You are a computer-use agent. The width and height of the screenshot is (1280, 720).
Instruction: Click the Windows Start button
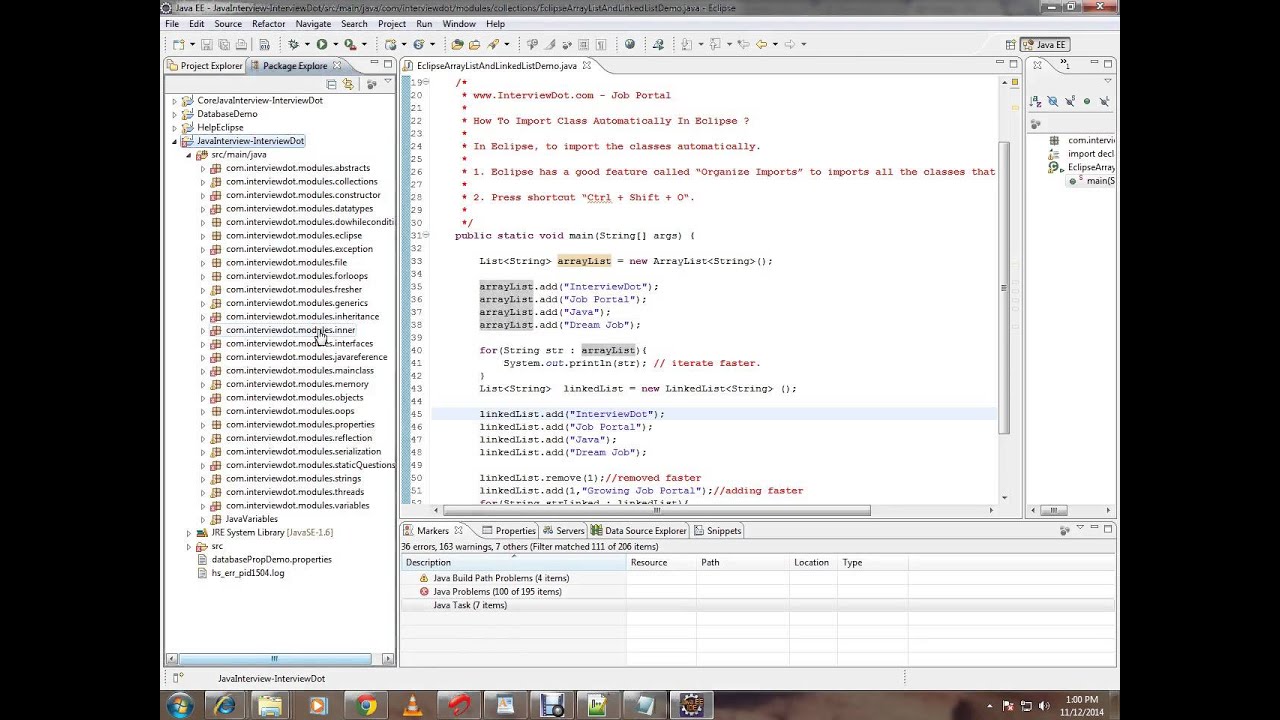point(181,705)
